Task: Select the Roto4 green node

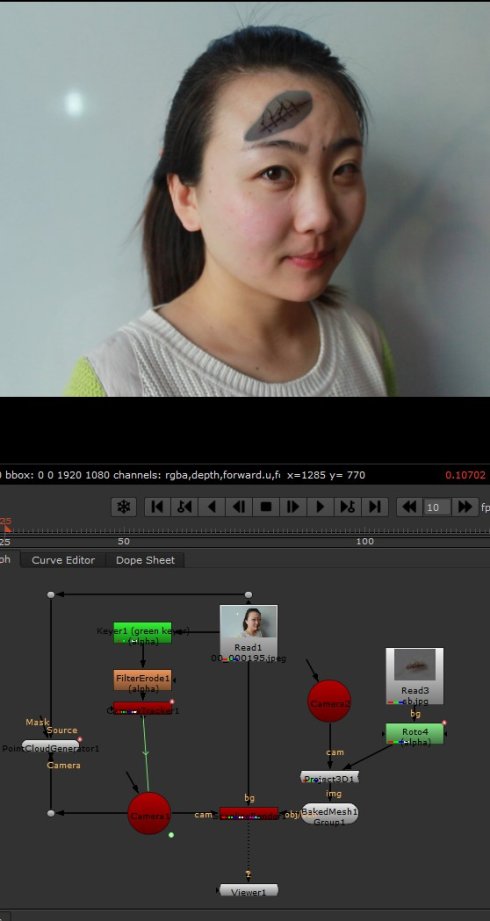Action: [415, 734]
